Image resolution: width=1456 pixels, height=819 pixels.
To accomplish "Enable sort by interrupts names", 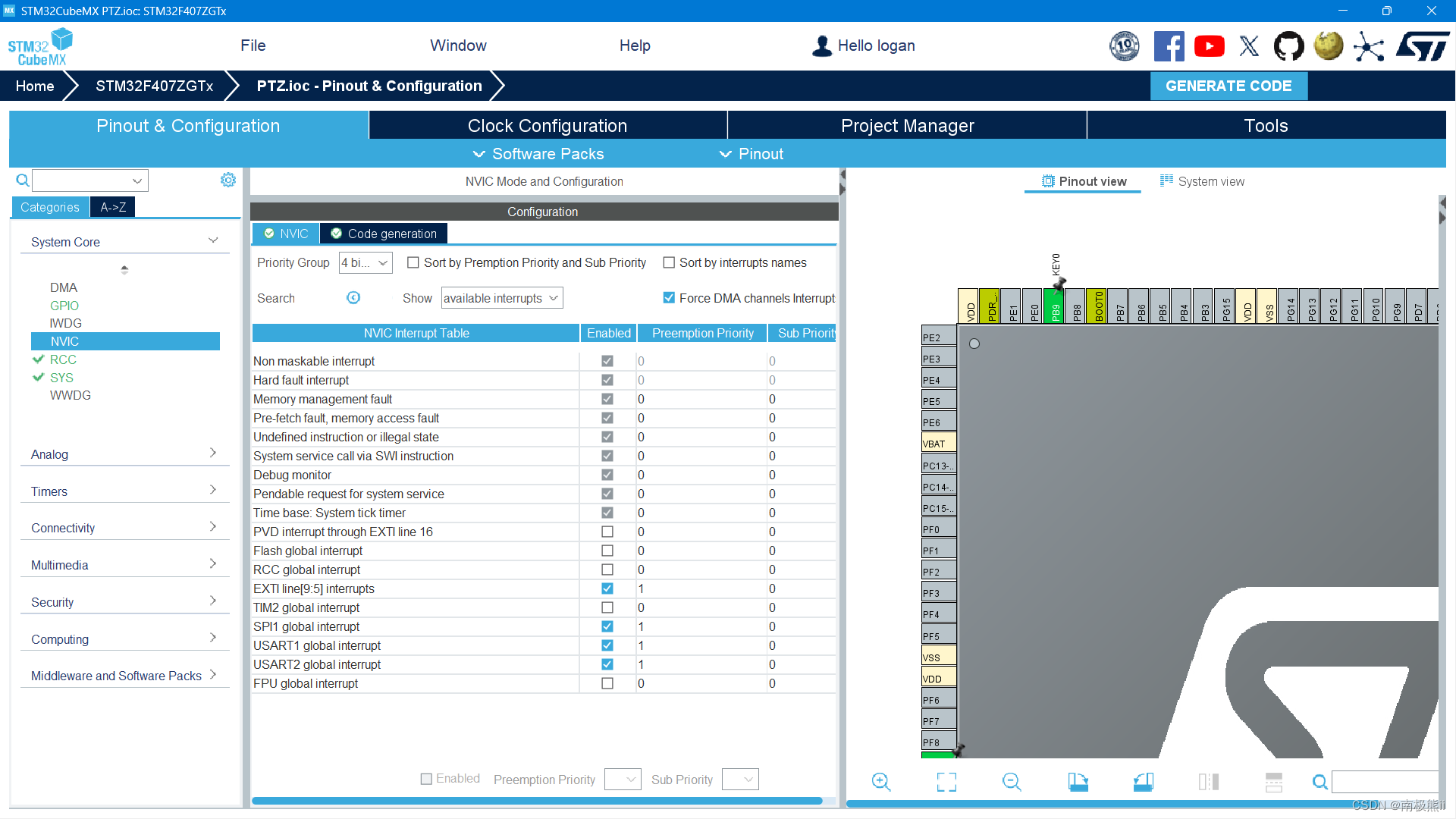I will point(669,262).
